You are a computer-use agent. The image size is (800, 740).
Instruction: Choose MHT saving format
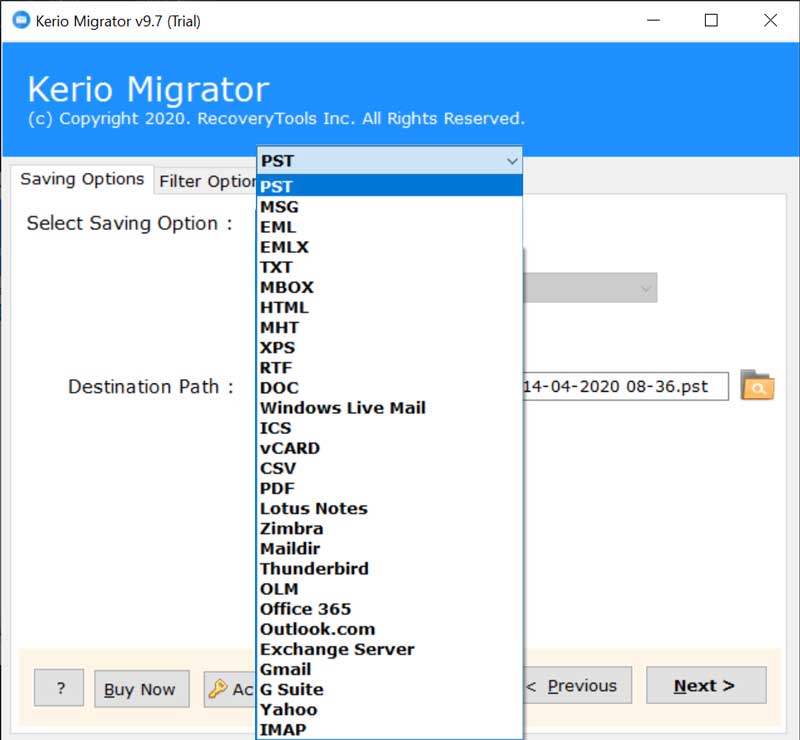[x=390, y=327]
